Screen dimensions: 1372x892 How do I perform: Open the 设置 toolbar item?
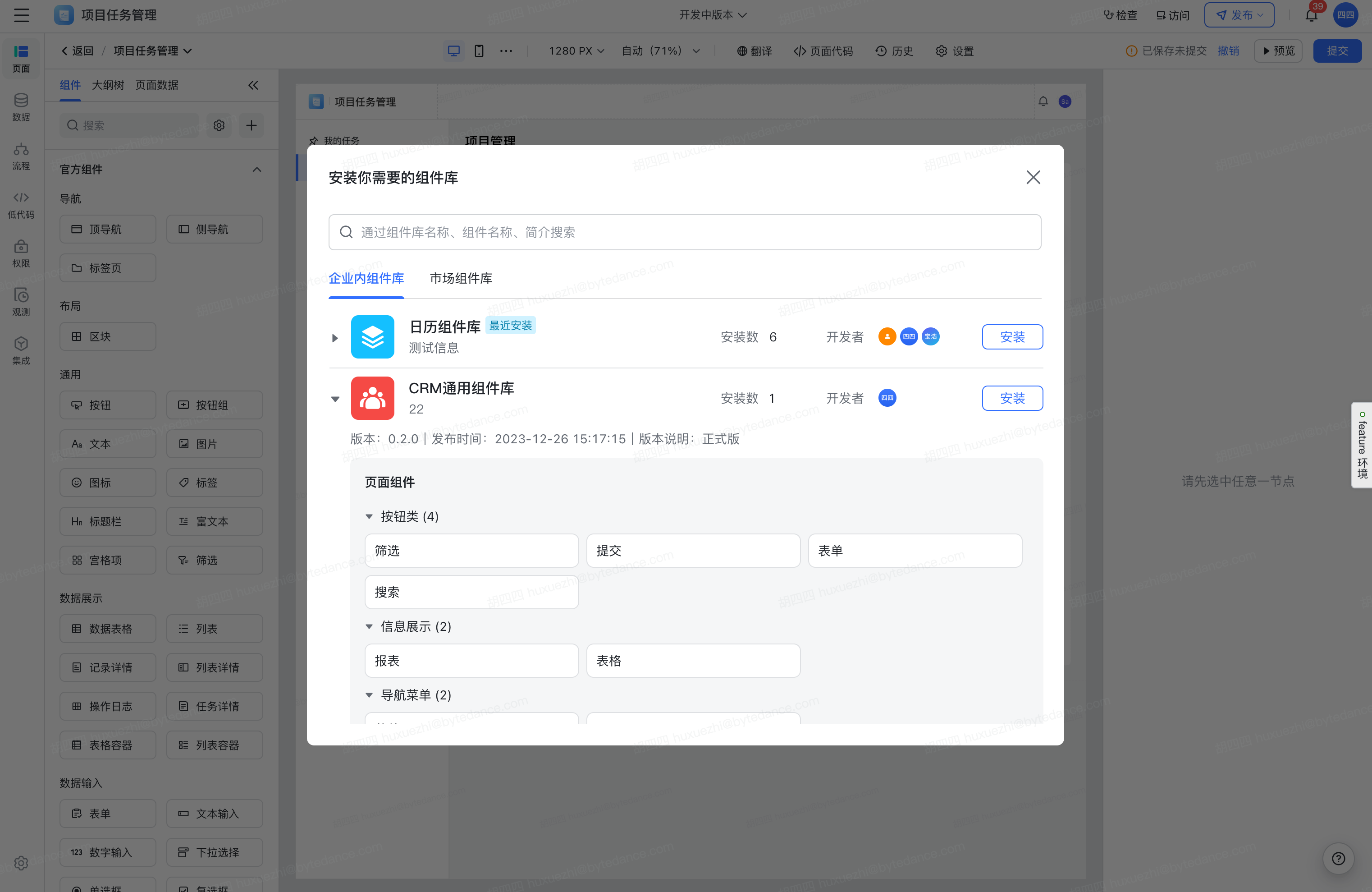955,51
